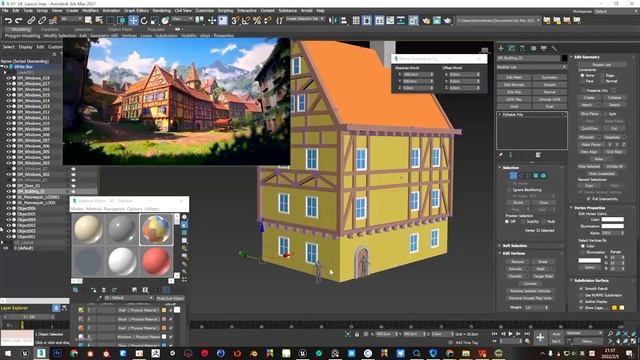Switch to Object Paint ribbon tab
Image resolution: width=640 pixels, height=360 pixels.
coord(120,29)
